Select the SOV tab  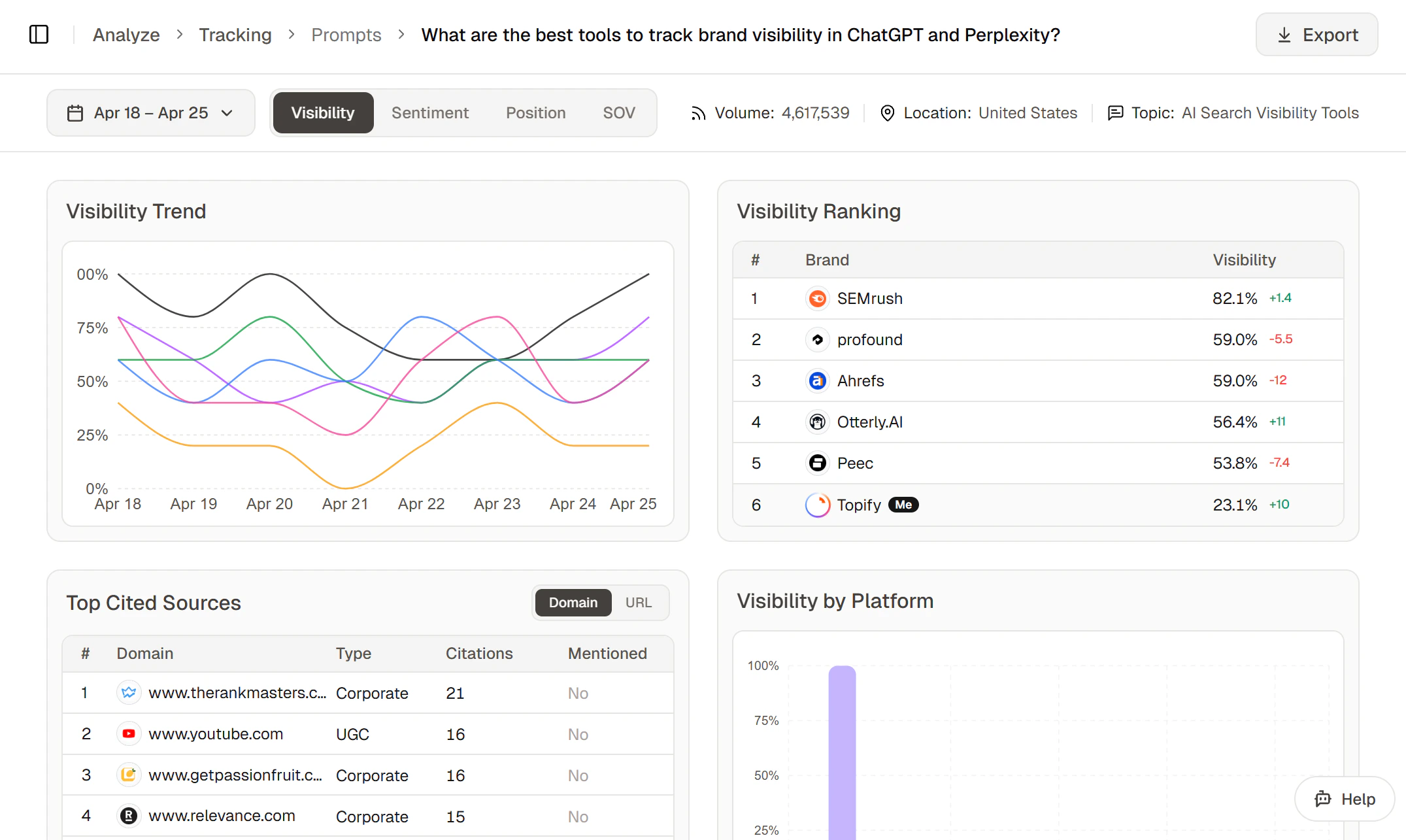[x=619, y=113]
